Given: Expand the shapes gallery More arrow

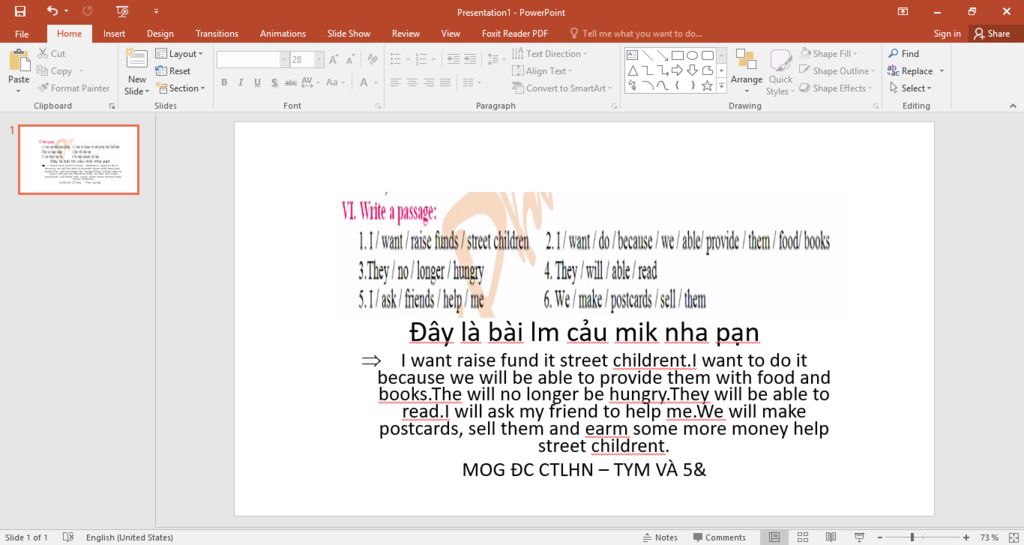Looking at the screenshot, I should 722,86.
